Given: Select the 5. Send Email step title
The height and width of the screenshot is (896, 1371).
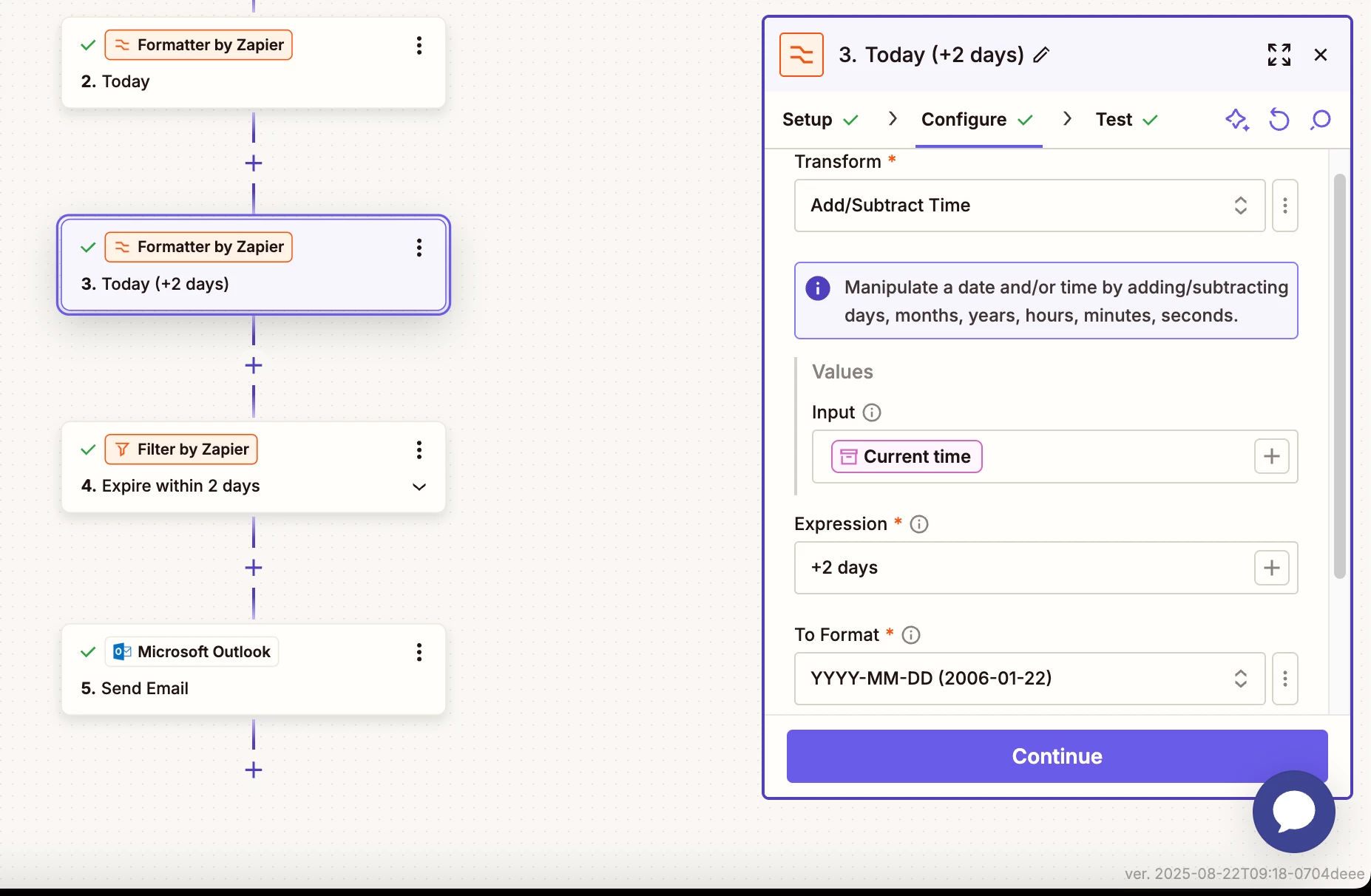Looking at the screenshot, I should tap(135, 688).
